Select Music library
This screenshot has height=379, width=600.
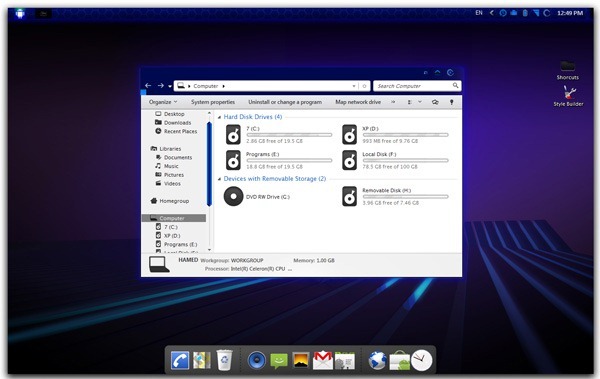click(x=167, y=167)
